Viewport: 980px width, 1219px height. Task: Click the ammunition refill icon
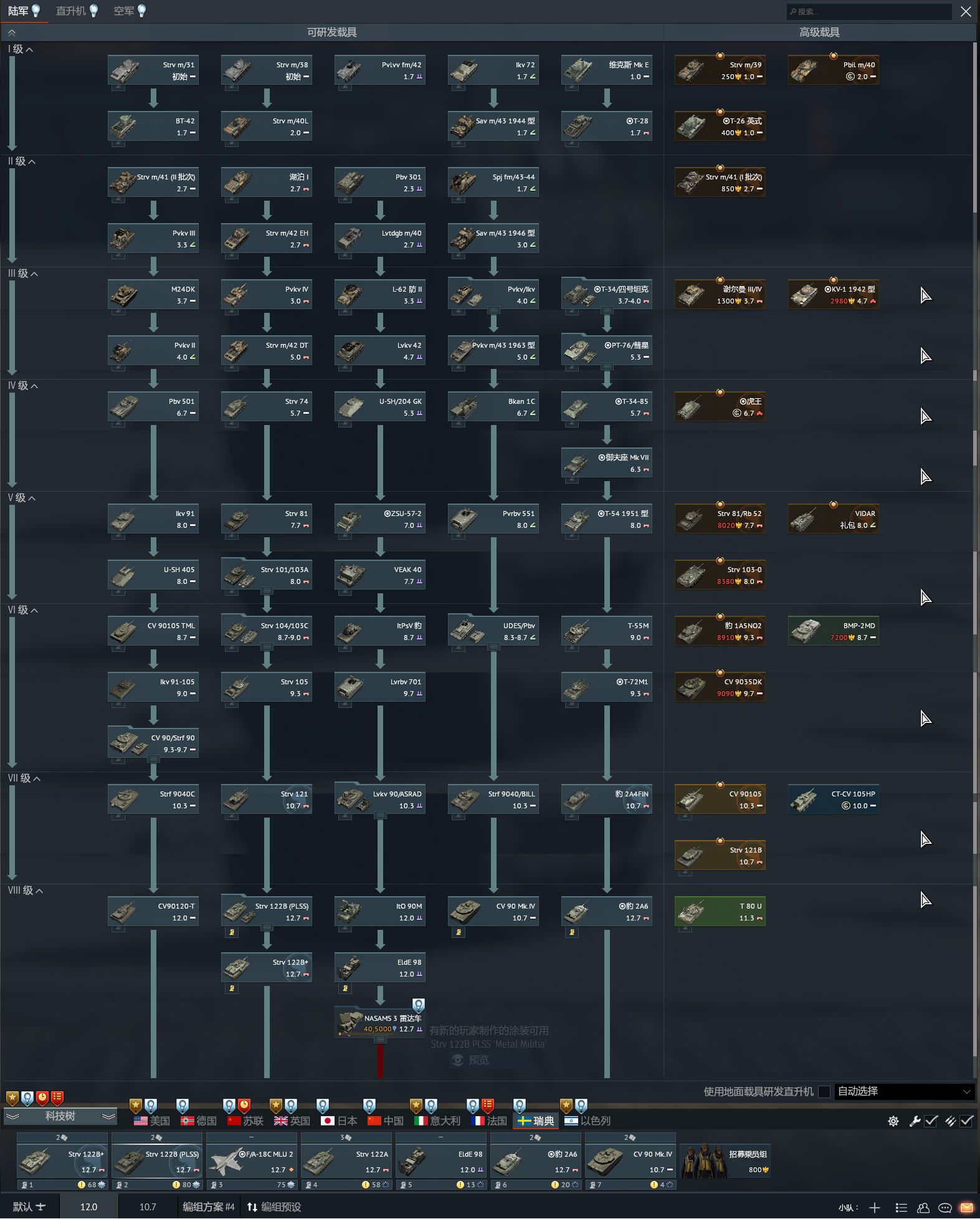(950, 1121)
